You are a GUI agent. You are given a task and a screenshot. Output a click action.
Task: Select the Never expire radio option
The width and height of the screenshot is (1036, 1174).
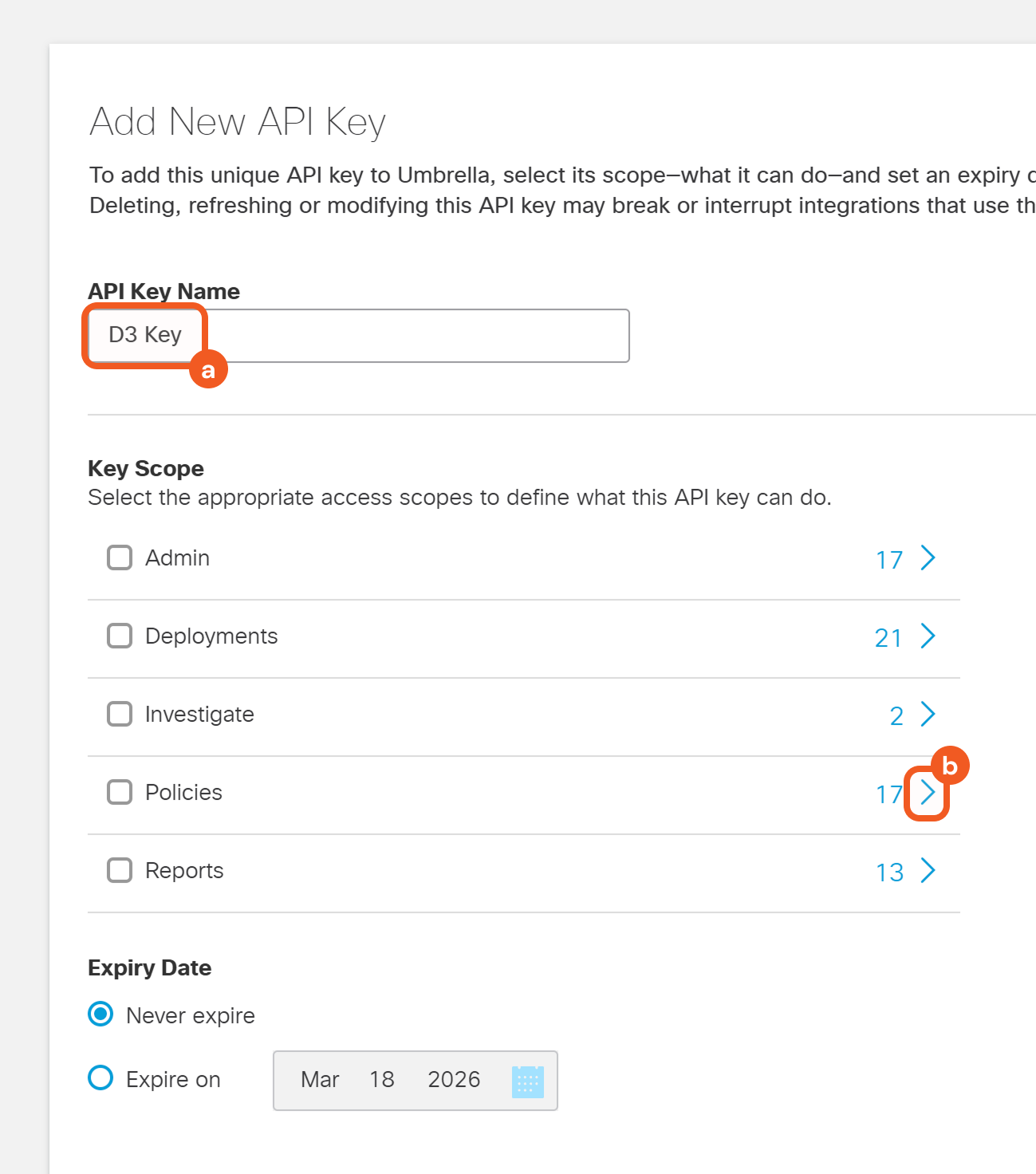(100, 1014)
